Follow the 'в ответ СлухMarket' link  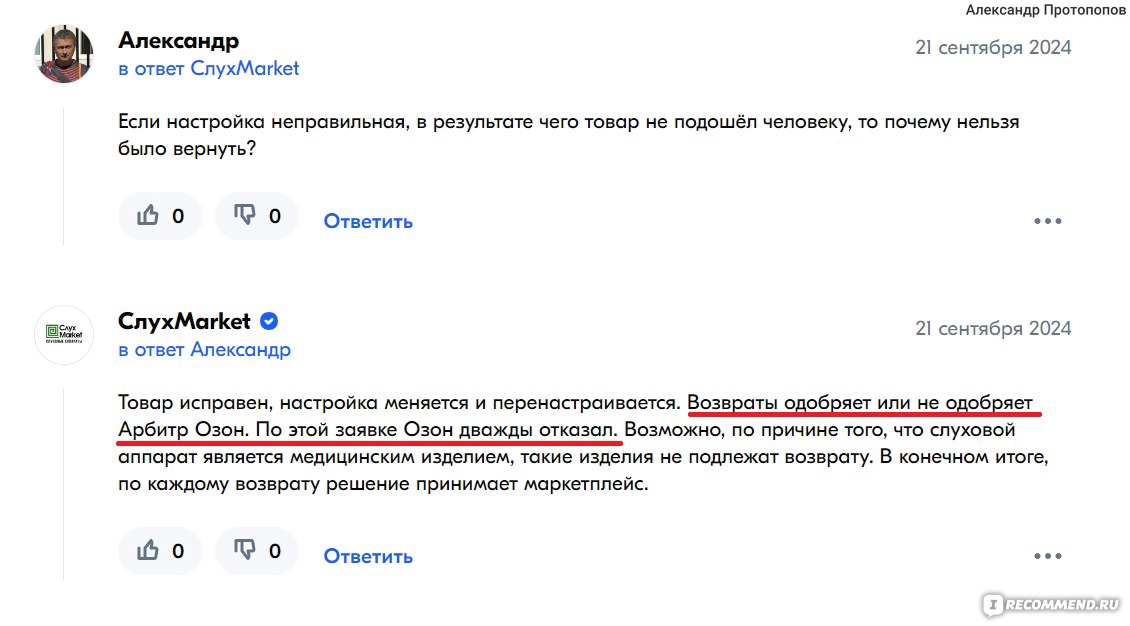coord(208,68)
